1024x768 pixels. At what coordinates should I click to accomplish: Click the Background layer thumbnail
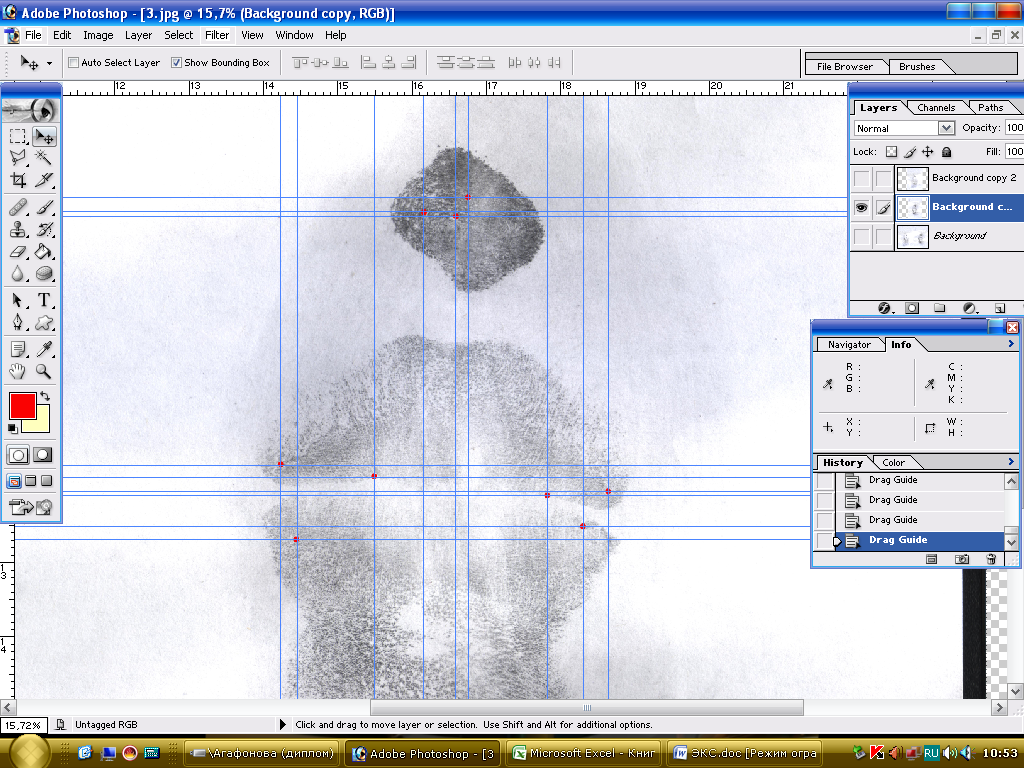[912, 236]
